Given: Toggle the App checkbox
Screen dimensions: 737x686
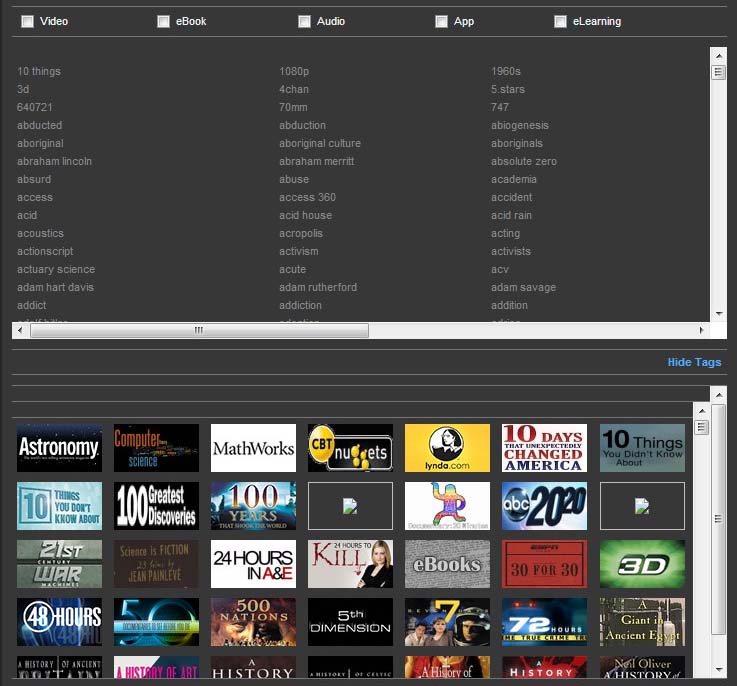Looking at the screenshot, I should tap(441, 22).
